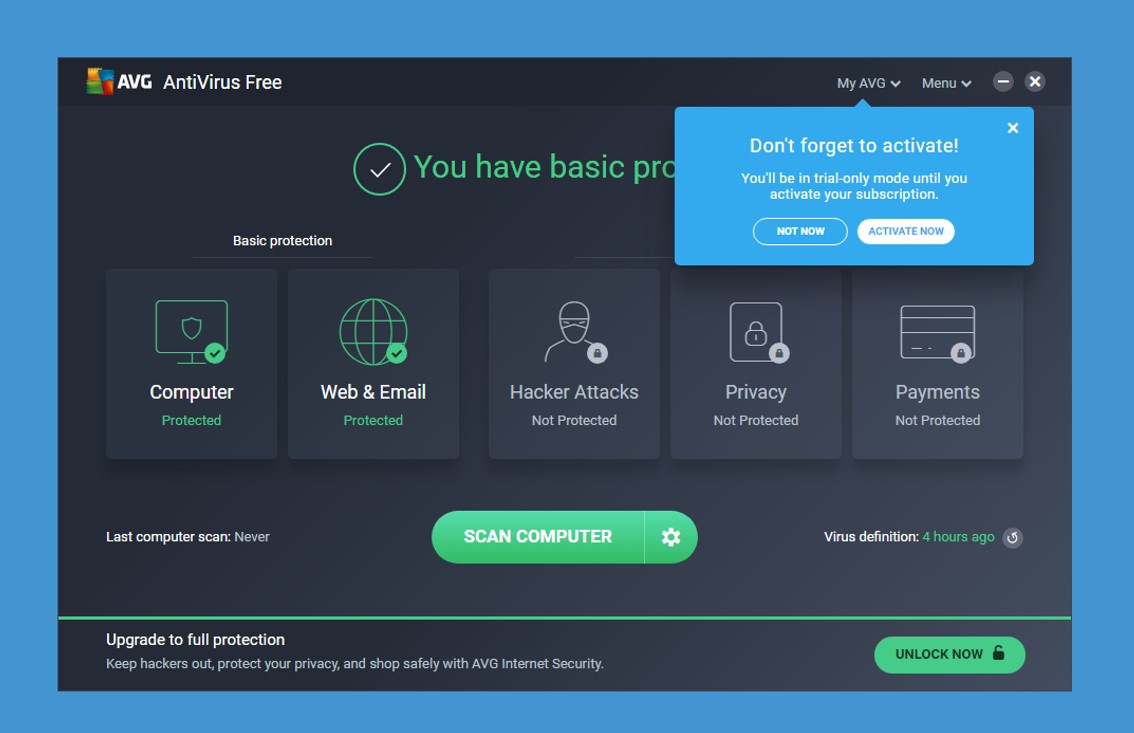The width and height of the screenshot is (1134, 733).
Task: Click the Web & Email globe icon
Action: [x=373, y=331]
